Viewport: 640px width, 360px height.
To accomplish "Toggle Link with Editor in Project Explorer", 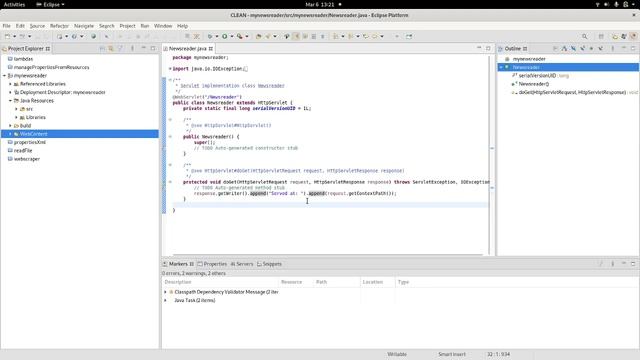I will [x=111, y=48].
